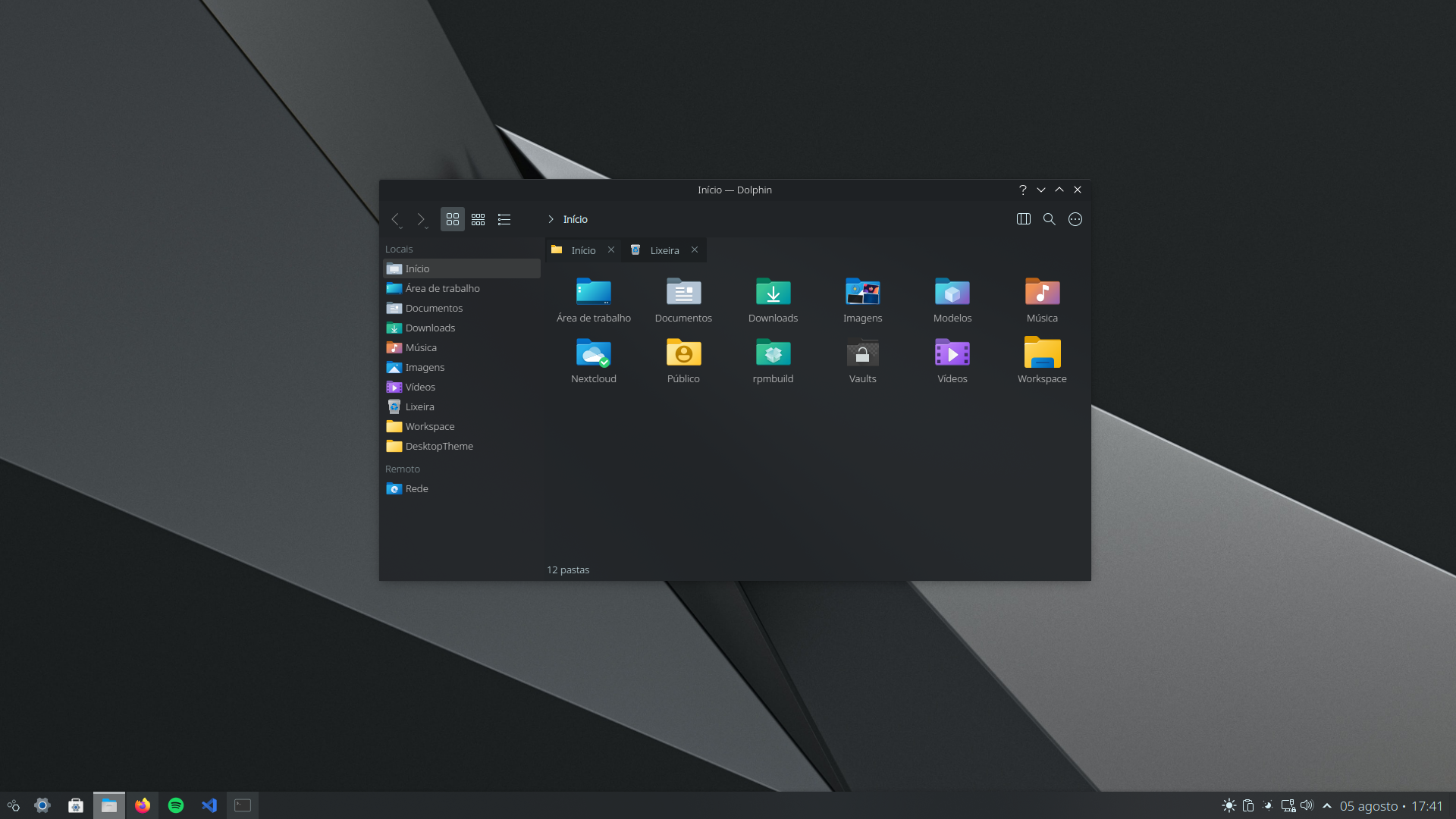The width and height of the screenshot is (1456, 819).
Task: Close the Lixeira tab
Action: (695, 249)
